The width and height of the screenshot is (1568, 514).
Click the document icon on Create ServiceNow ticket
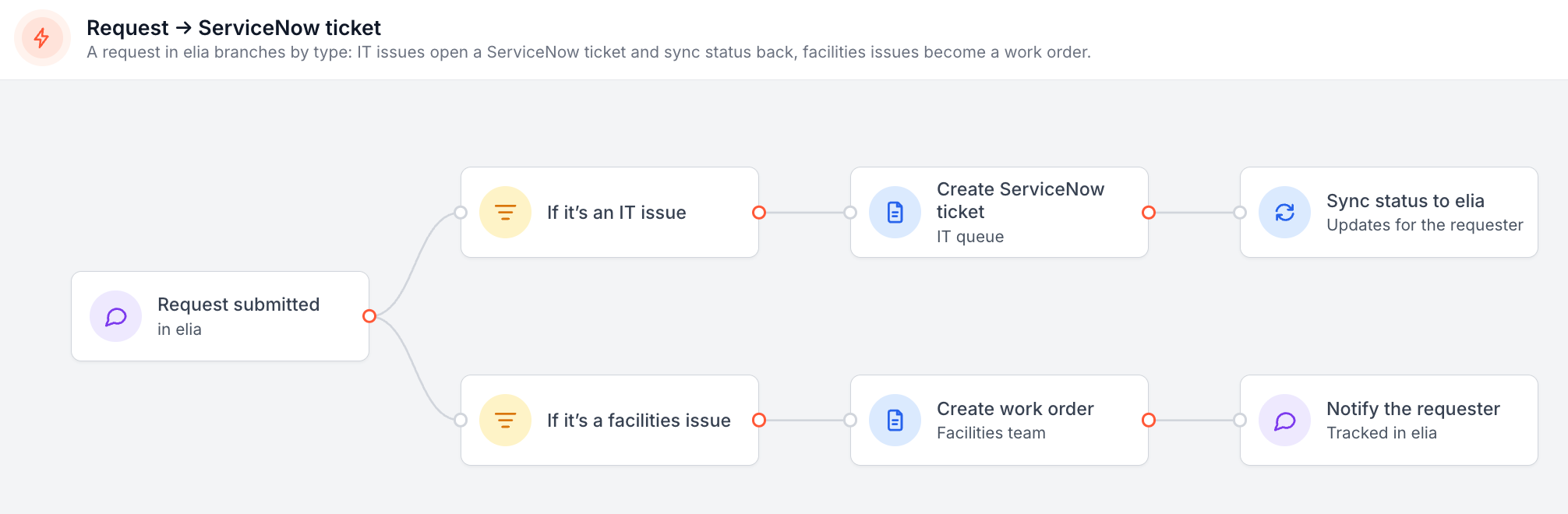coord(895,212)
